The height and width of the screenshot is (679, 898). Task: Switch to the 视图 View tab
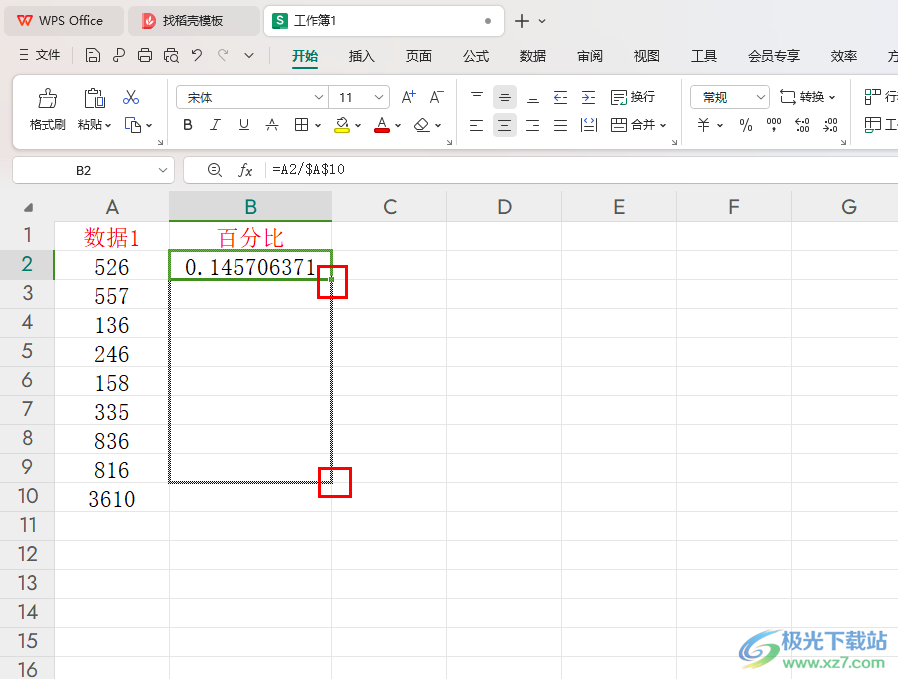coord(647,56)
